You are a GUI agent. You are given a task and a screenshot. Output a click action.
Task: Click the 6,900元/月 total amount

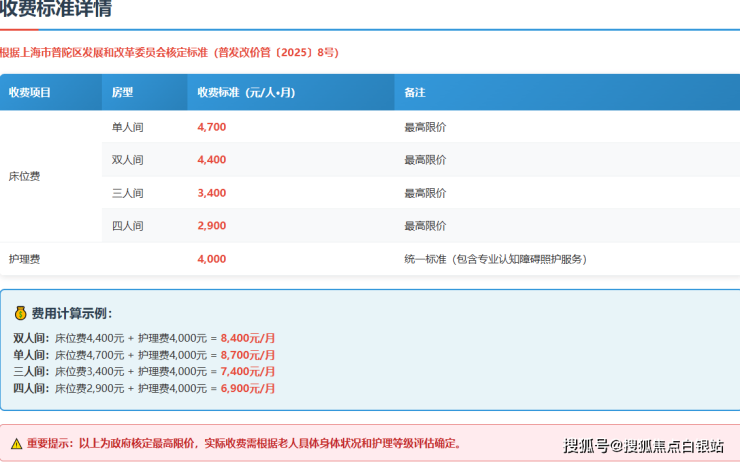pos(247,387)
